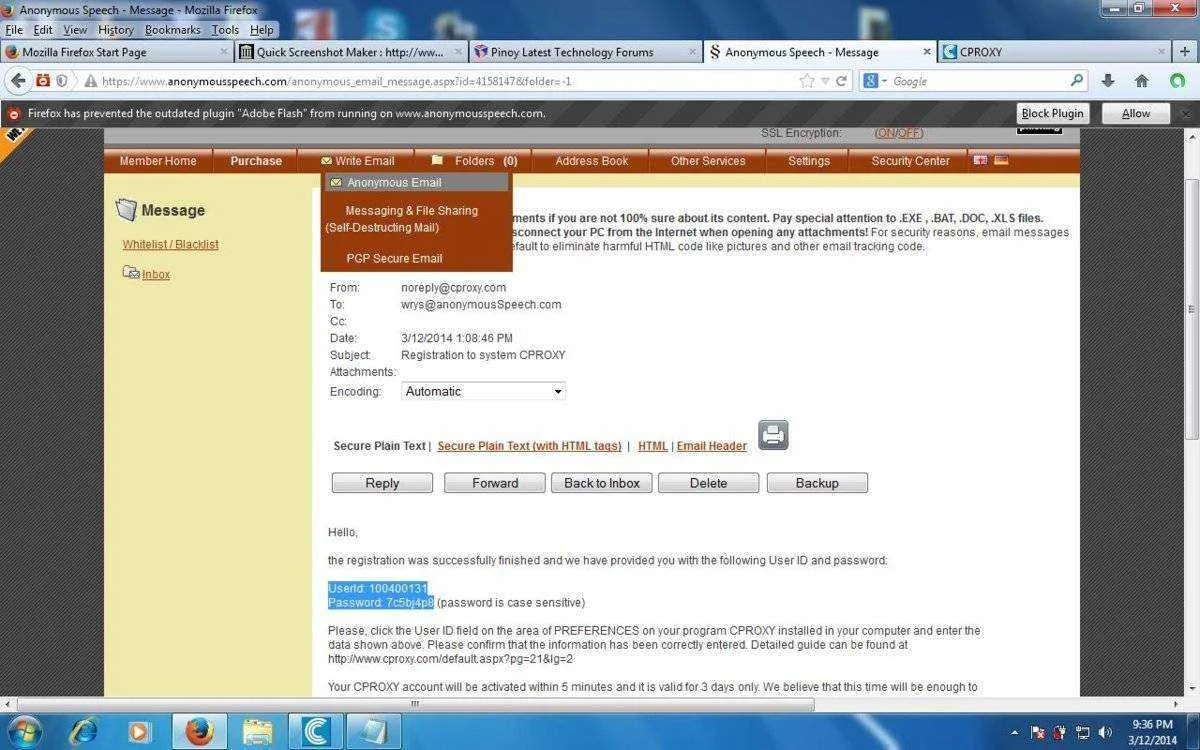This screenshot has width=1200, height=750.
Task: Open the Help menu
Action: (x=262, y=30)
